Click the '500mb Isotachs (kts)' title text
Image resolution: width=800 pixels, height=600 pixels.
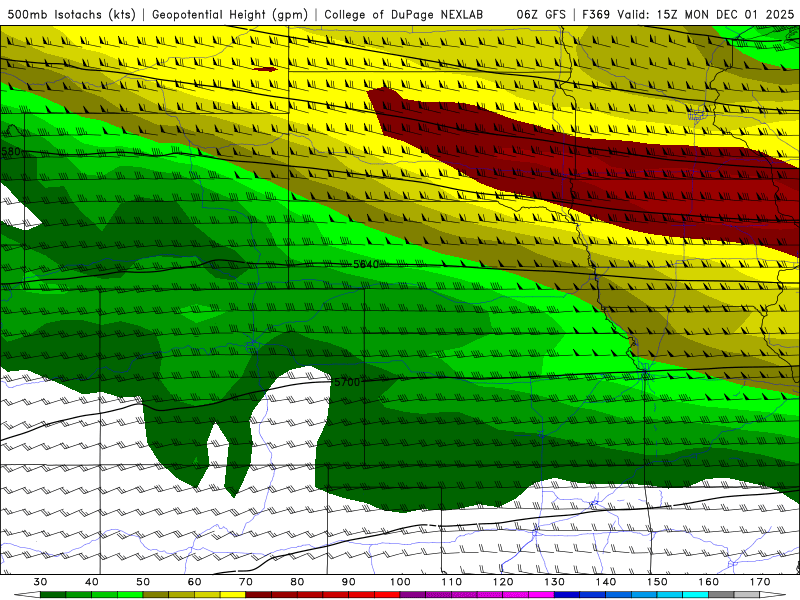[71, 14]
